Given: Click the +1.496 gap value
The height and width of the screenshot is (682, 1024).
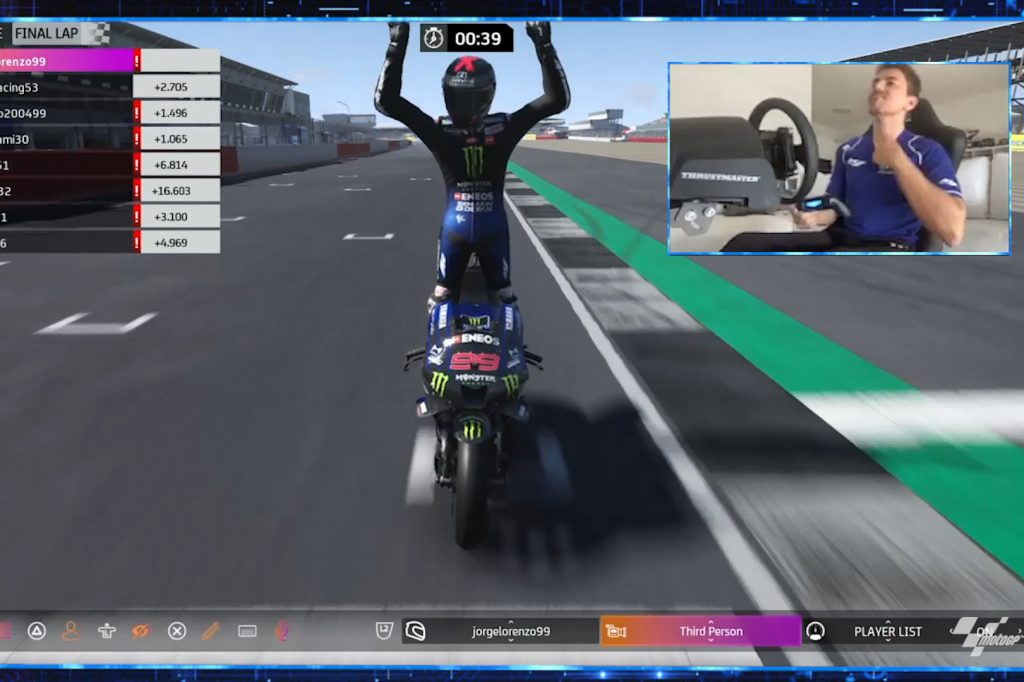Looking at the screenshot, I should coord(170,113).
